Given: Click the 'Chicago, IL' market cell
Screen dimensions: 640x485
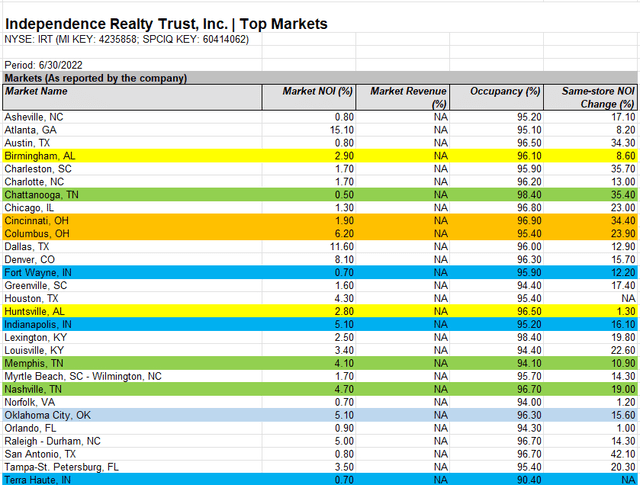Looking at the screenshot, I should coord(132,208).
